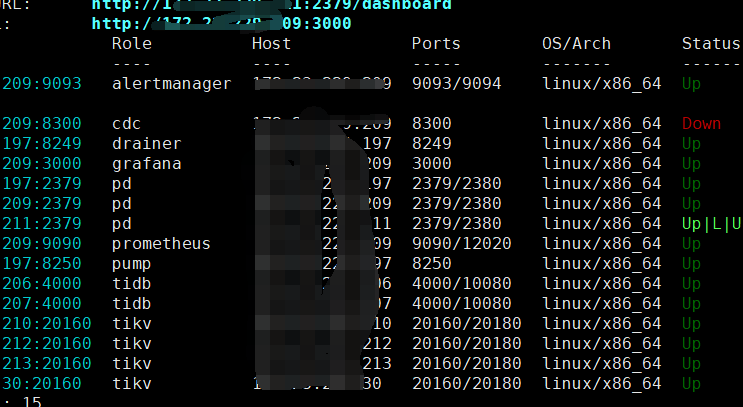Click the ID cell 197:2379
Screen dimensions: 743x407
(x=42, y=183)
